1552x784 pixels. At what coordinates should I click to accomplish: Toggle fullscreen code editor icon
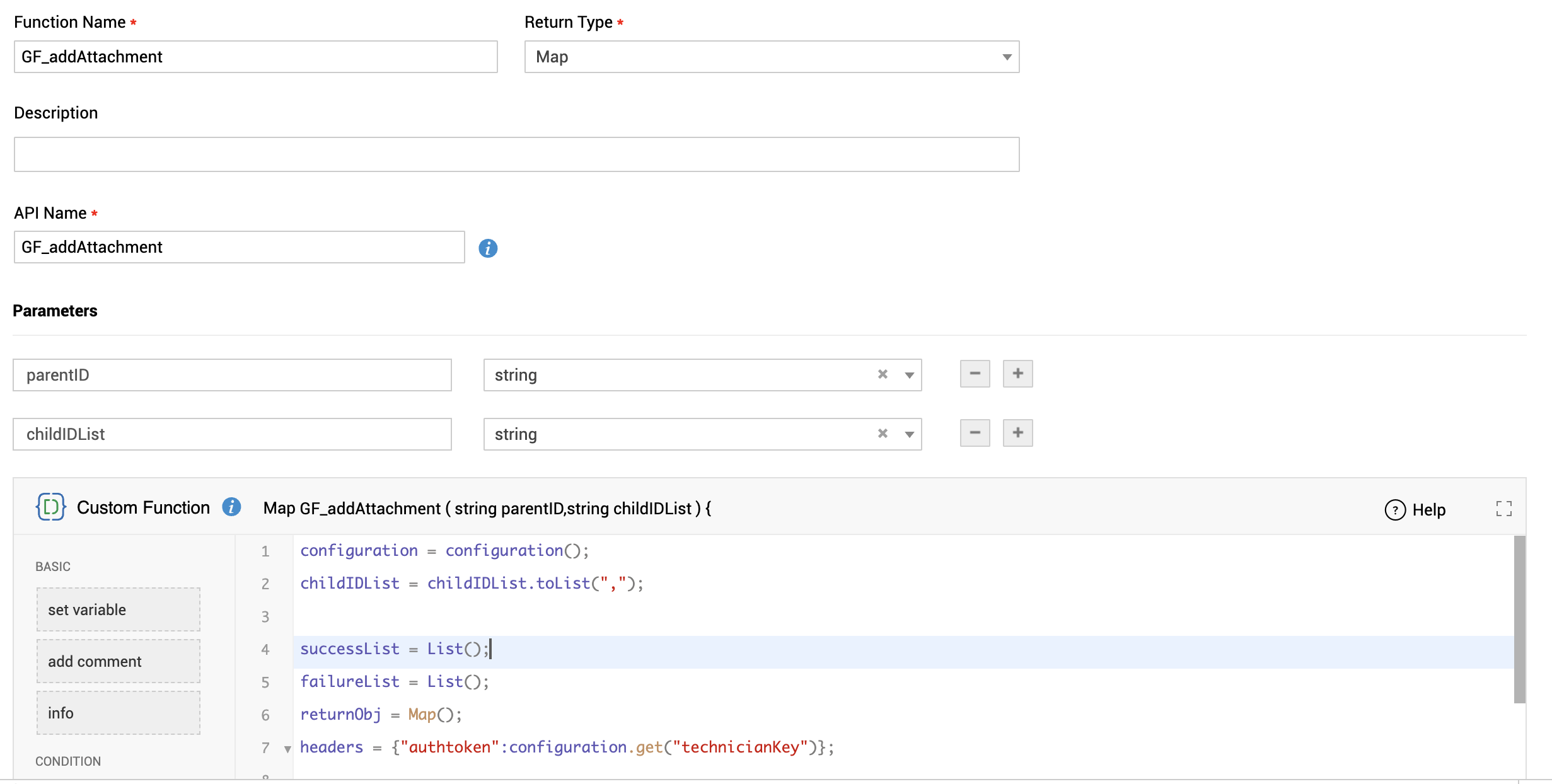(1503, 509)
